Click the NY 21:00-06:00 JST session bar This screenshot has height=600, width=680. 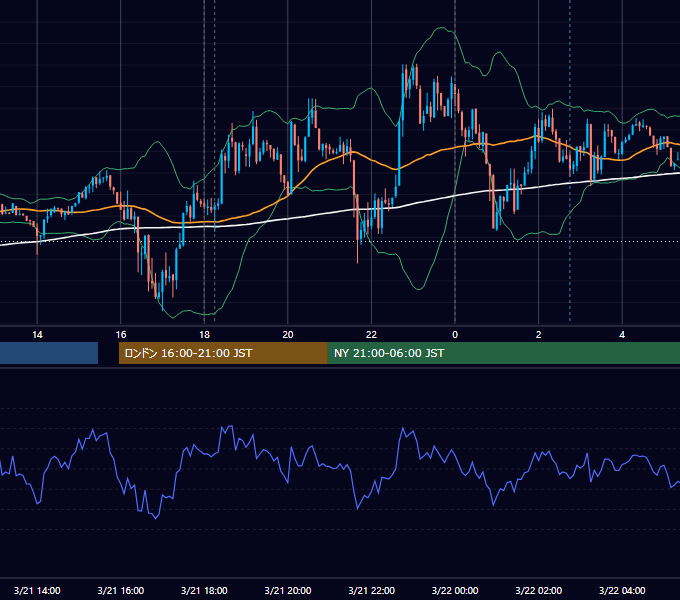(x=504, y=353)
